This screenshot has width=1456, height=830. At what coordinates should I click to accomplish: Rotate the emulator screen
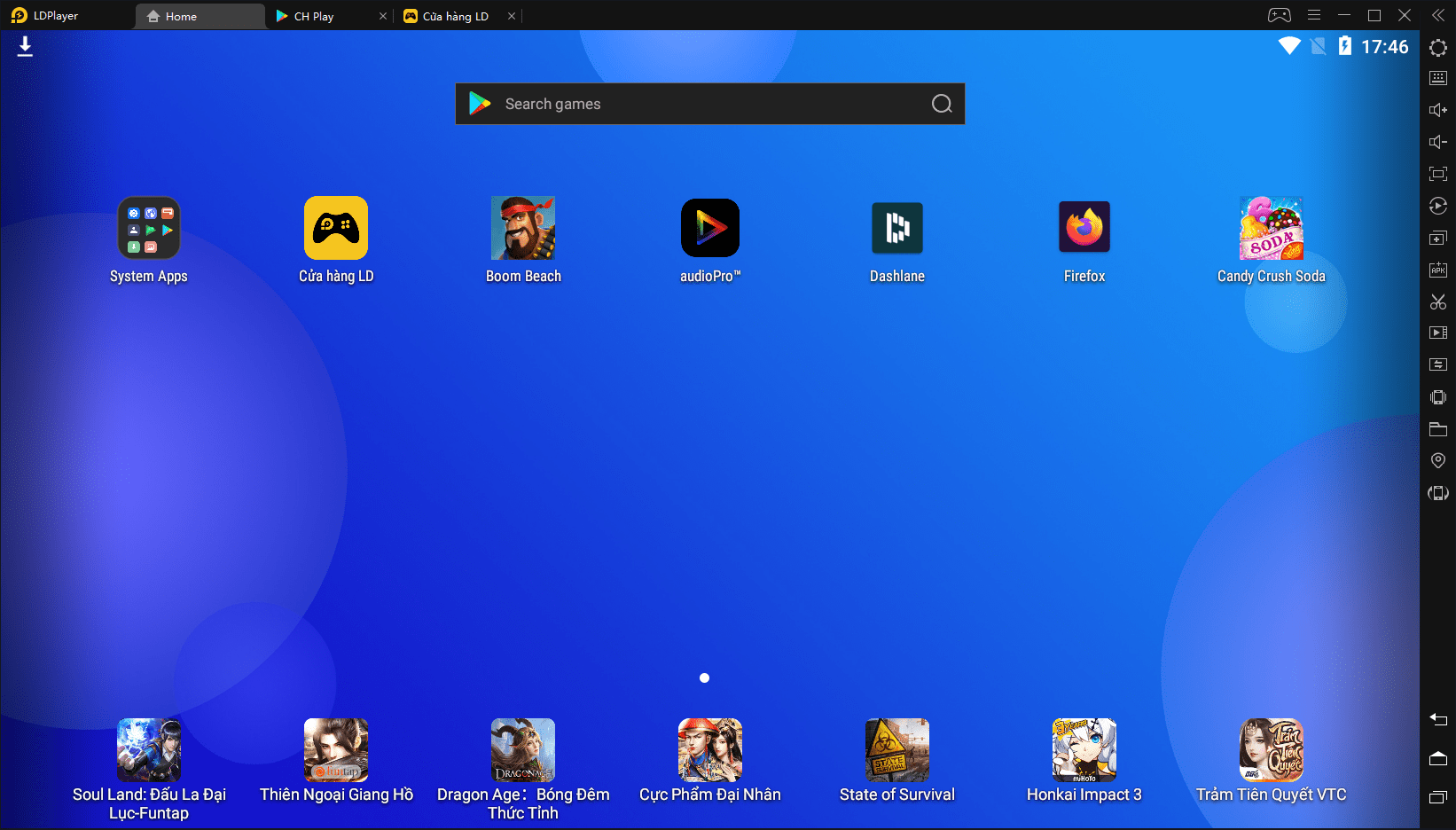pos(1438,493)
